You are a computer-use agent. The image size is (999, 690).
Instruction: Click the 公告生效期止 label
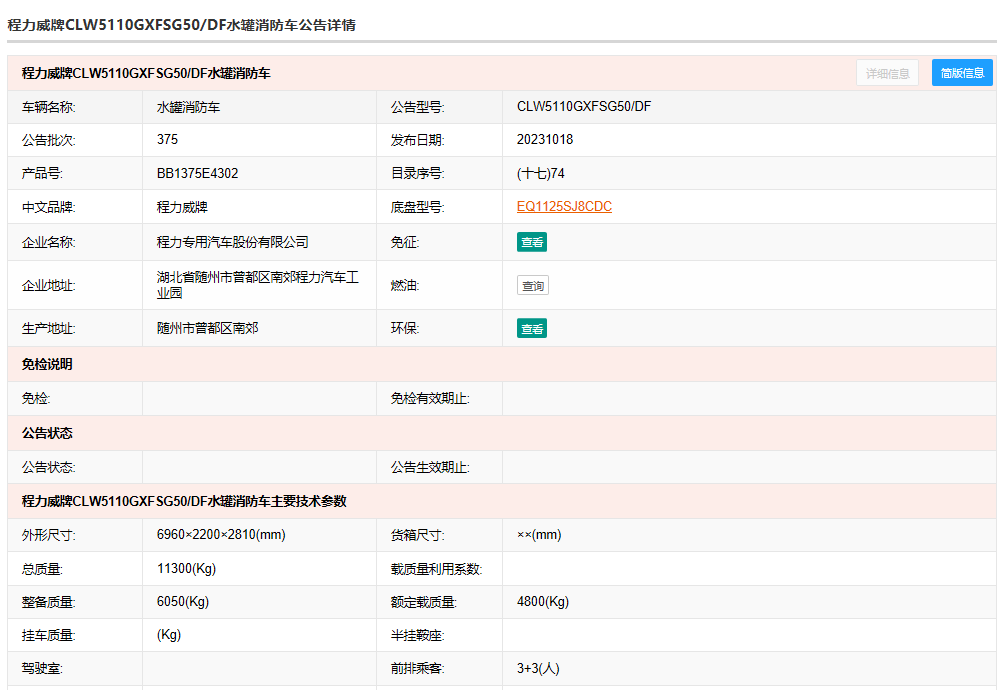430,468
